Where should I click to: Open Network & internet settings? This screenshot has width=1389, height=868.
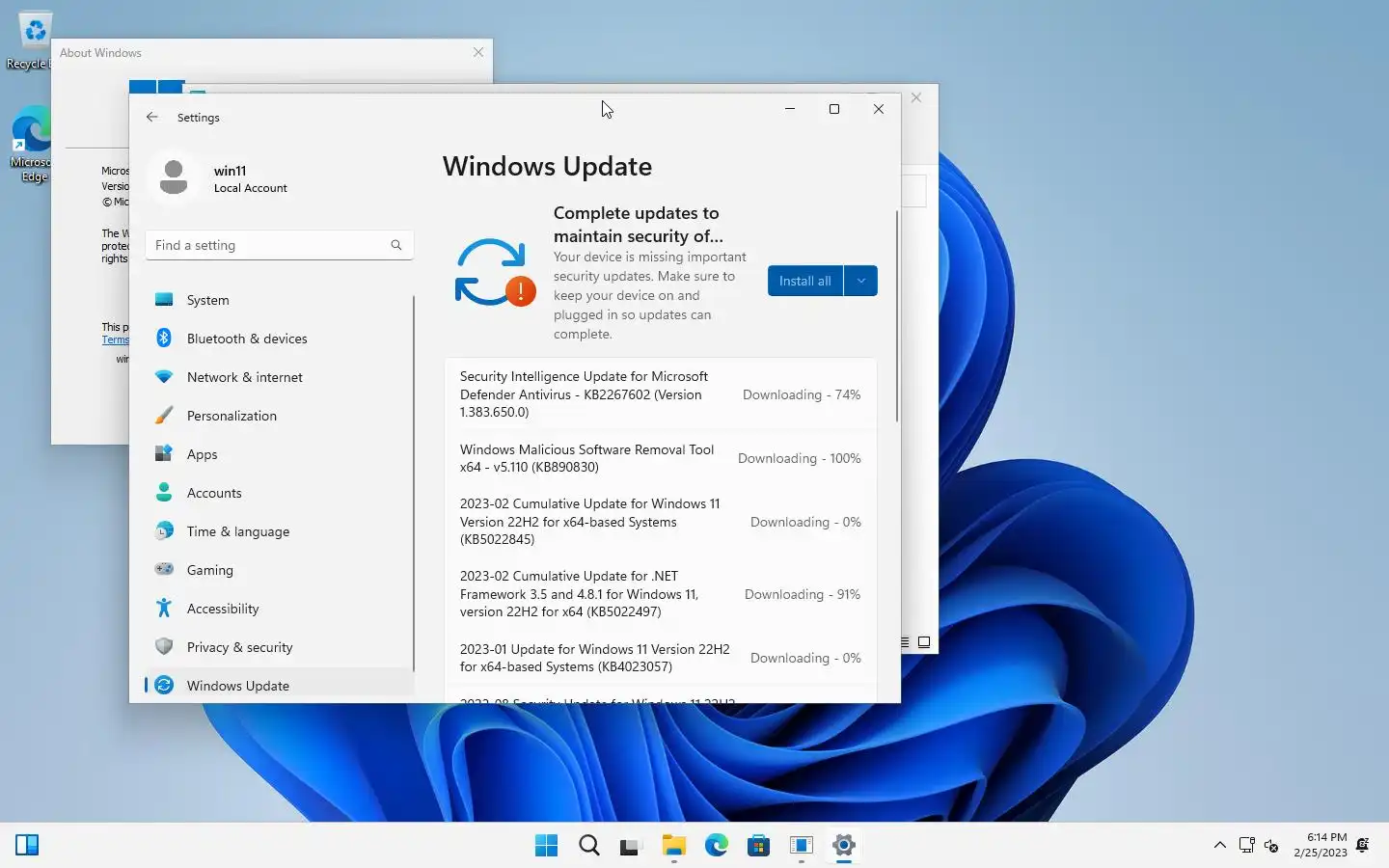tap(280, 377)
